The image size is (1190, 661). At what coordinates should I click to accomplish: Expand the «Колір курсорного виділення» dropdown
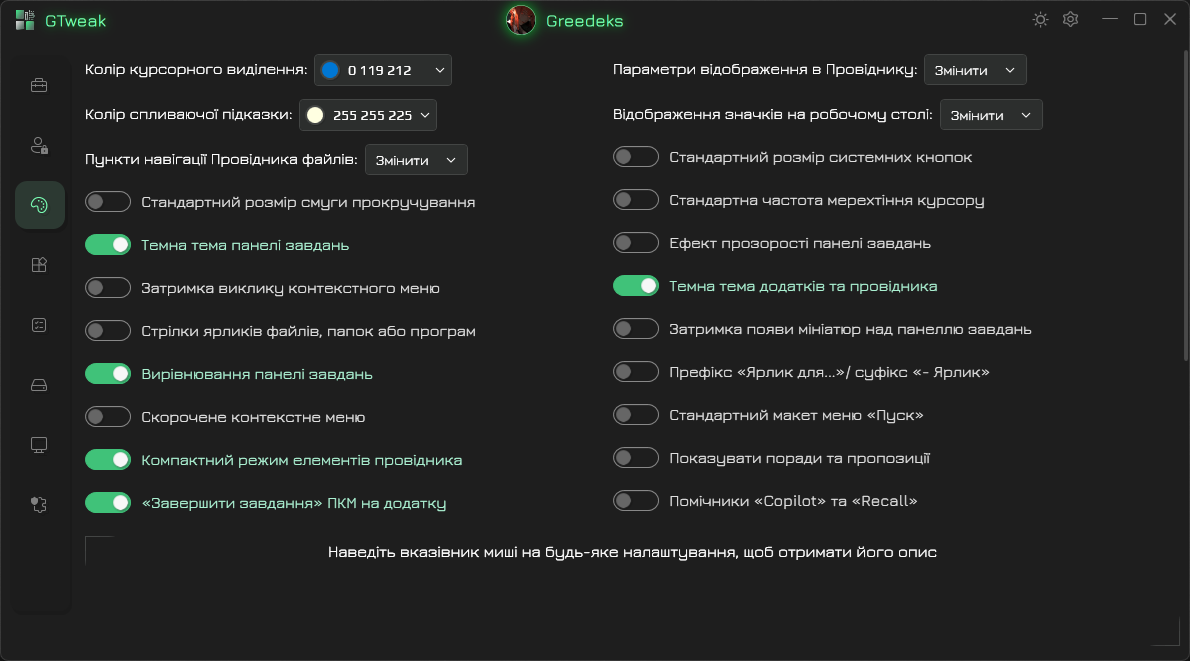pos(383,70)
